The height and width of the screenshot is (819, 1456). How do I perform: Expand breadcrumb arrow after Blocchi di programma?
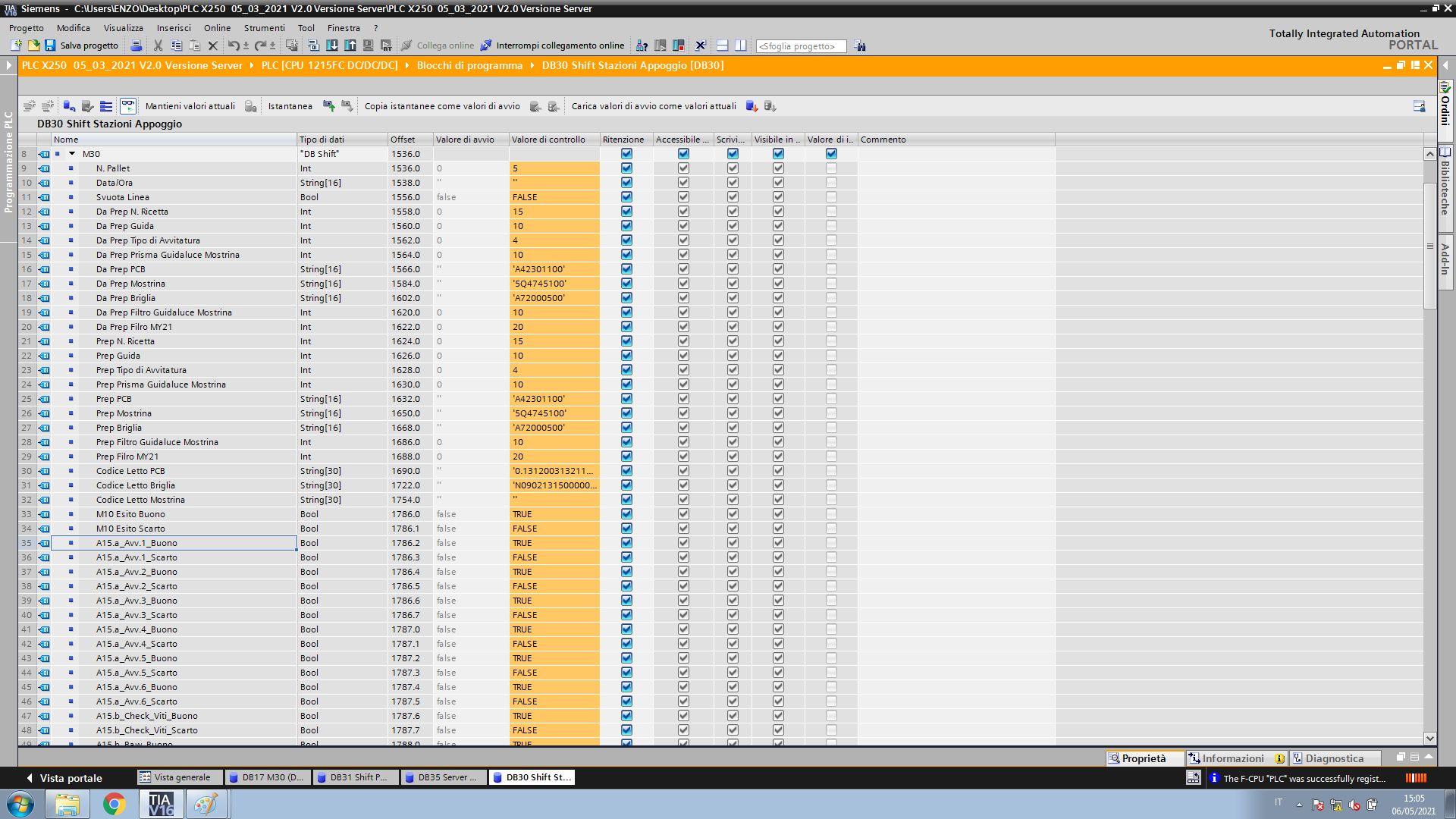click(x=532, y=65)
